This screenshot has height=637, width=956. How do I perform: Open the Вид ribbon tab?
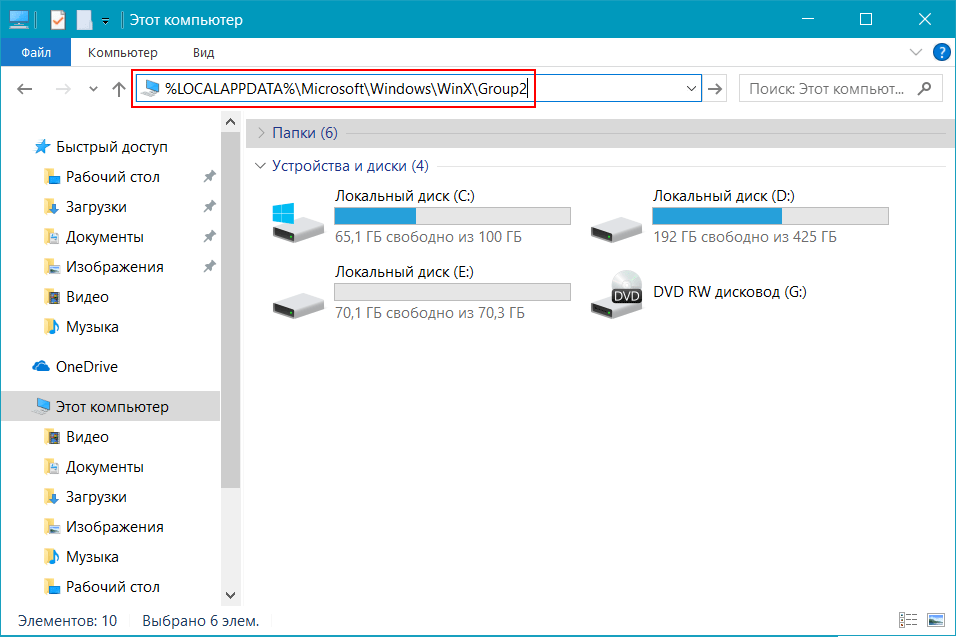click(204, 52)
